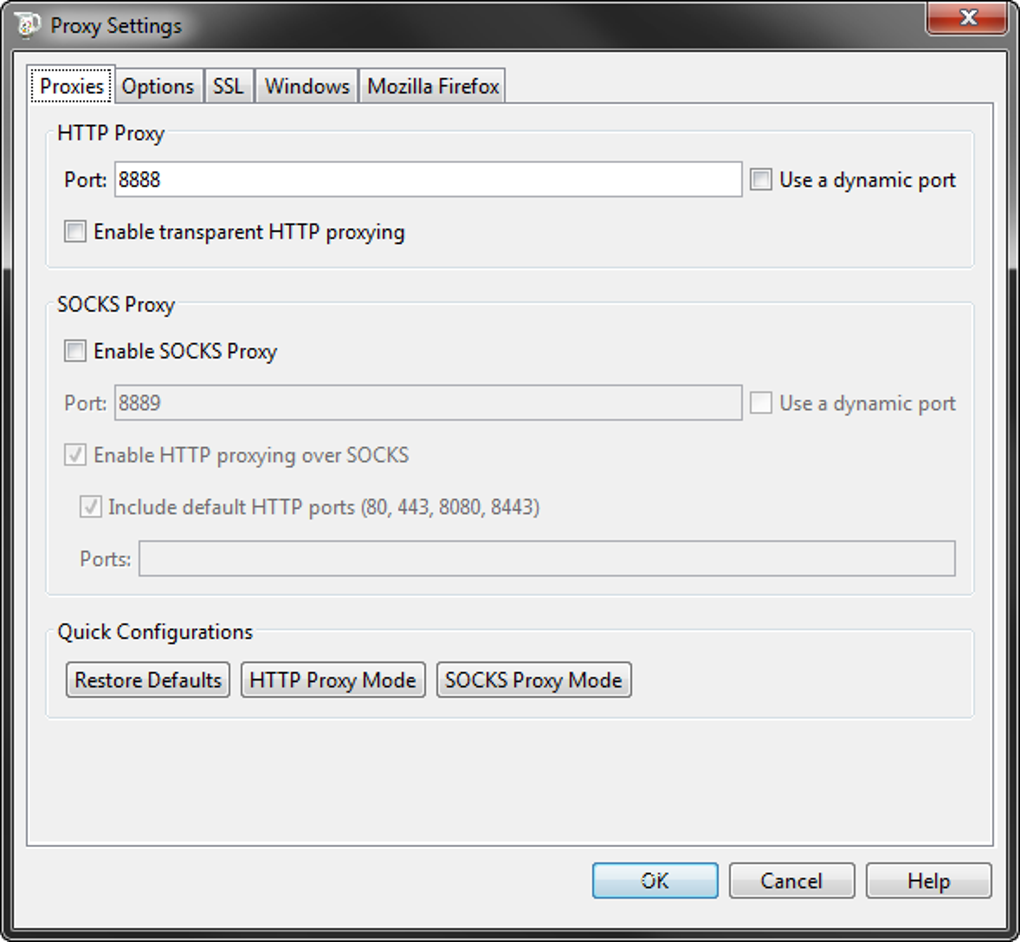
Task: Switch to the Options tab
Action: (158, 86)
